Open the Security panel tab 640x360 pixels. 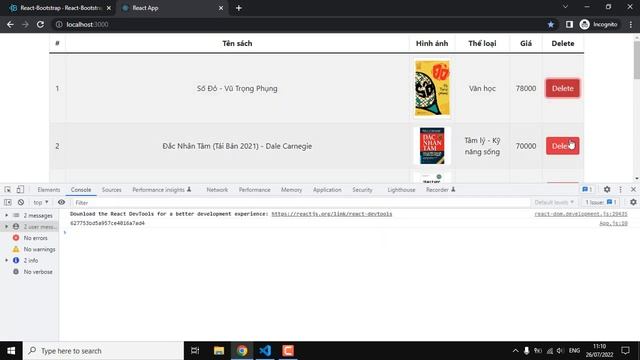point(362,190)
